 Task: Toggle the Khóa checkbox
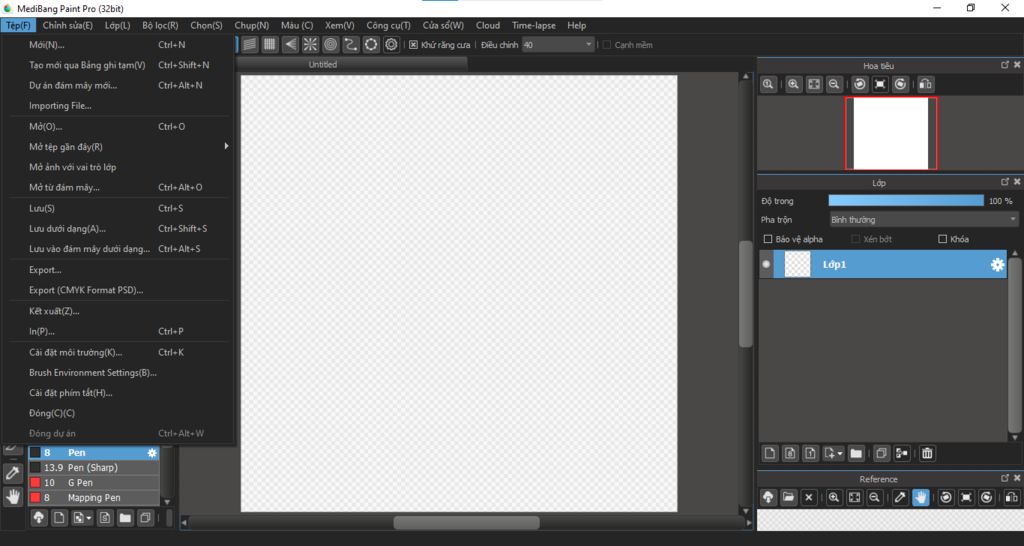(942, 239)
